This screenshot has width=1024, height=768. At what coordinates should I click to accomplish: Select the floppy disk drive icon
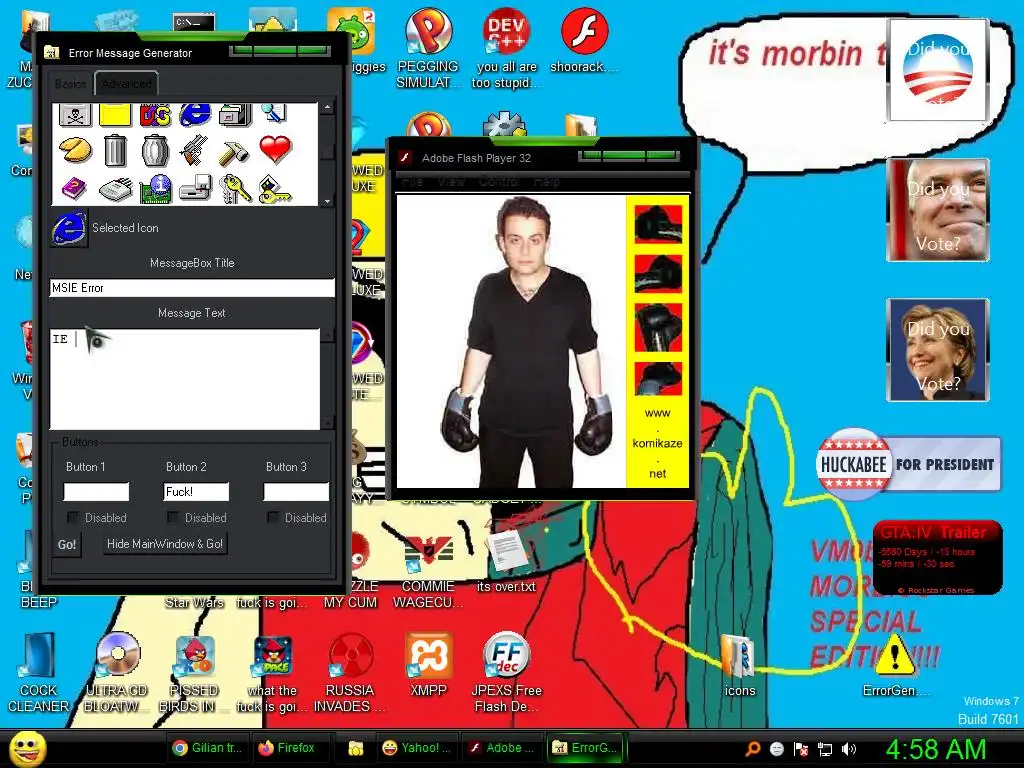[x=195, y=189]
